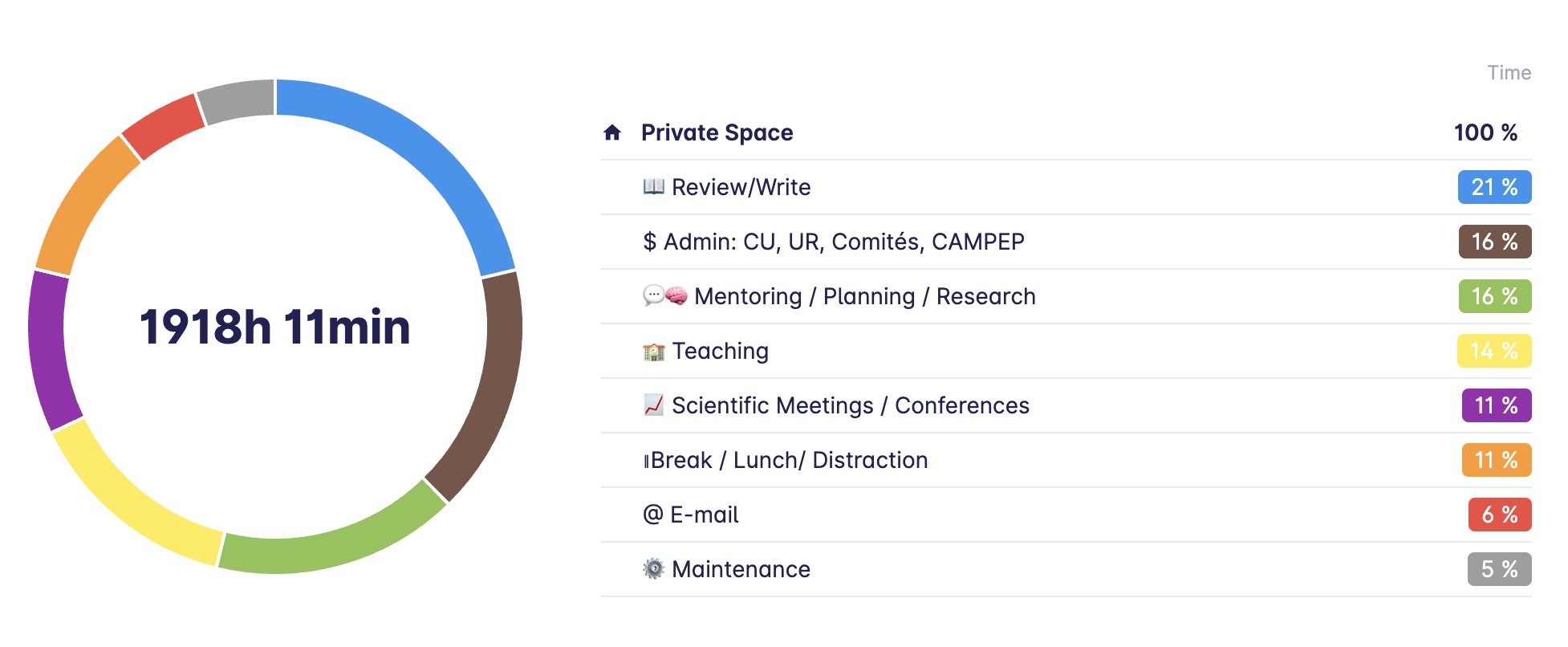Select the blue 21 % badge

(1493, 187)
